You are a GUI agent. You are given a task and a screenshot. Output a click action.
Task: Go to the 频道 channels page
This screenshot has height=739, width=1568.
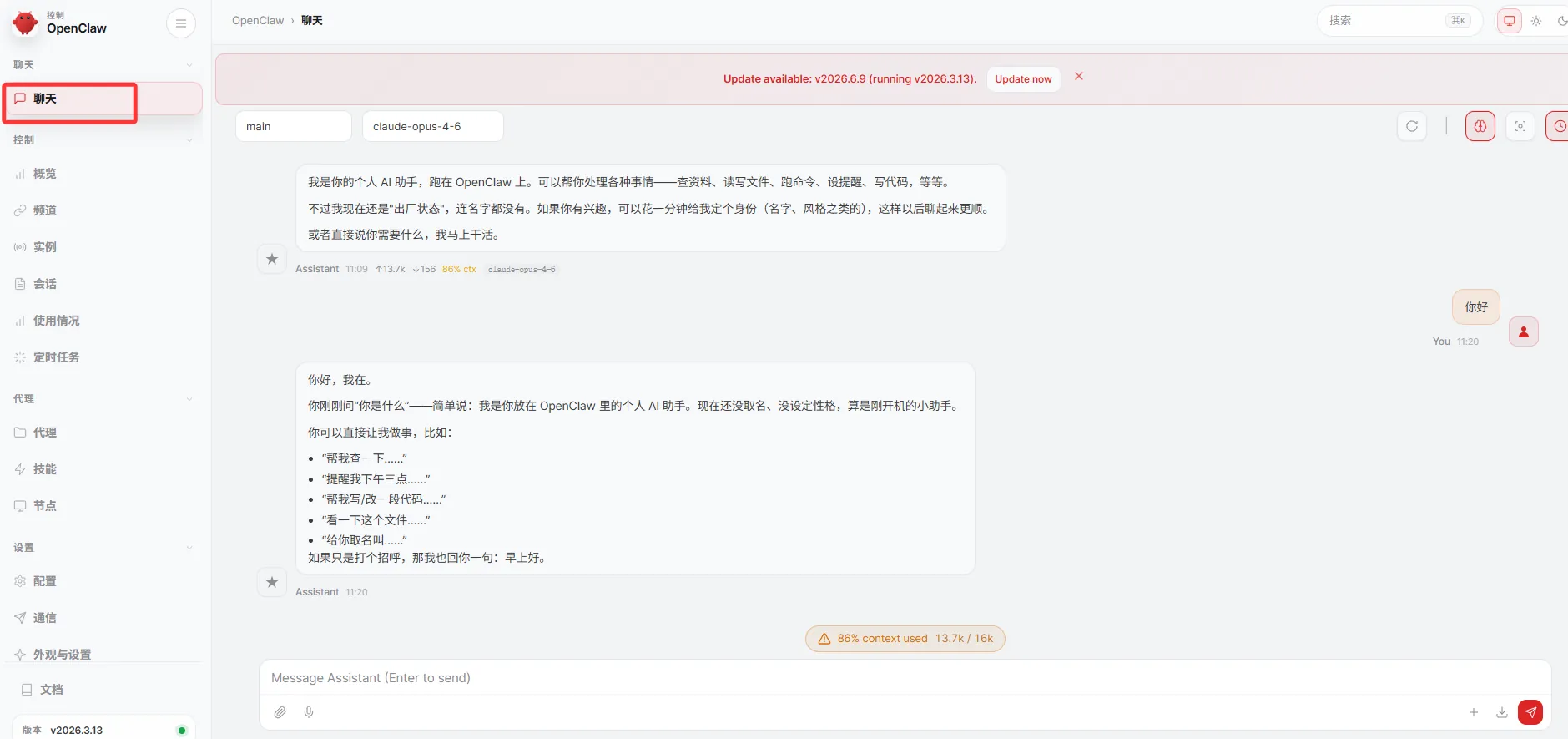(103, 210)
